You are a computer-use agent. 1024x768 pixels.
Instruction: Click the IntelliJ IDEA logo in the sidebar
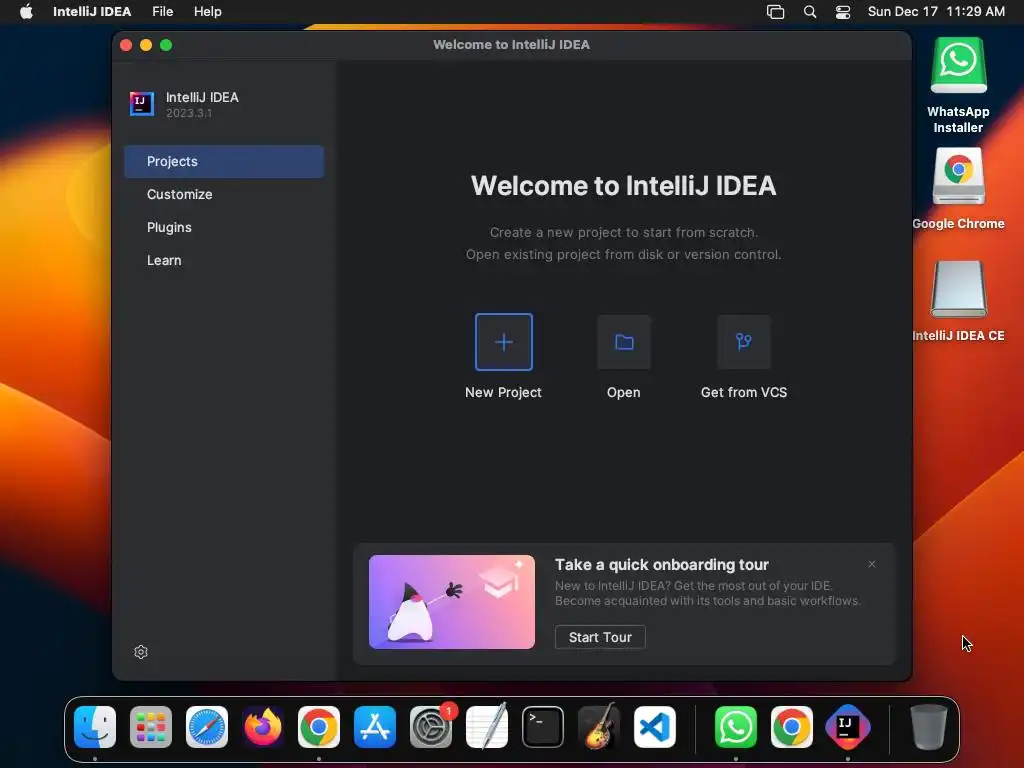142,103
